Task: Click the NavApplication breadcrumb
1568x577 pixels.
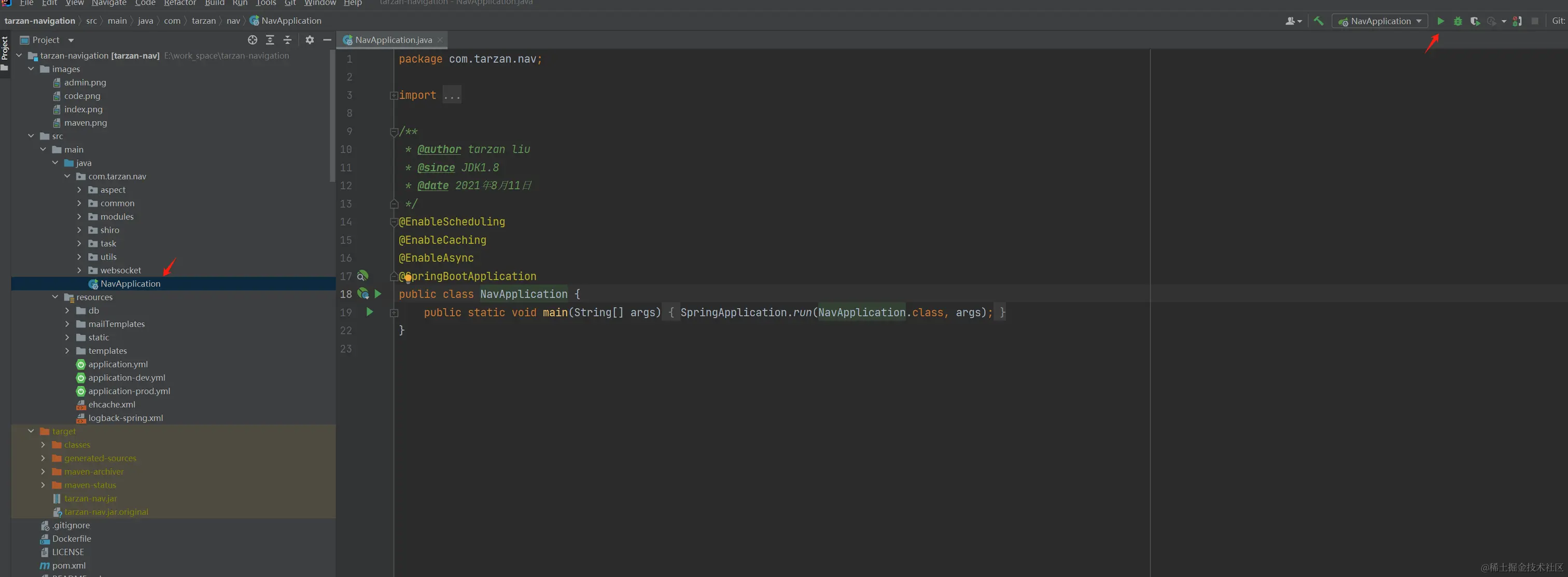Action: click(x=285, y=21)
